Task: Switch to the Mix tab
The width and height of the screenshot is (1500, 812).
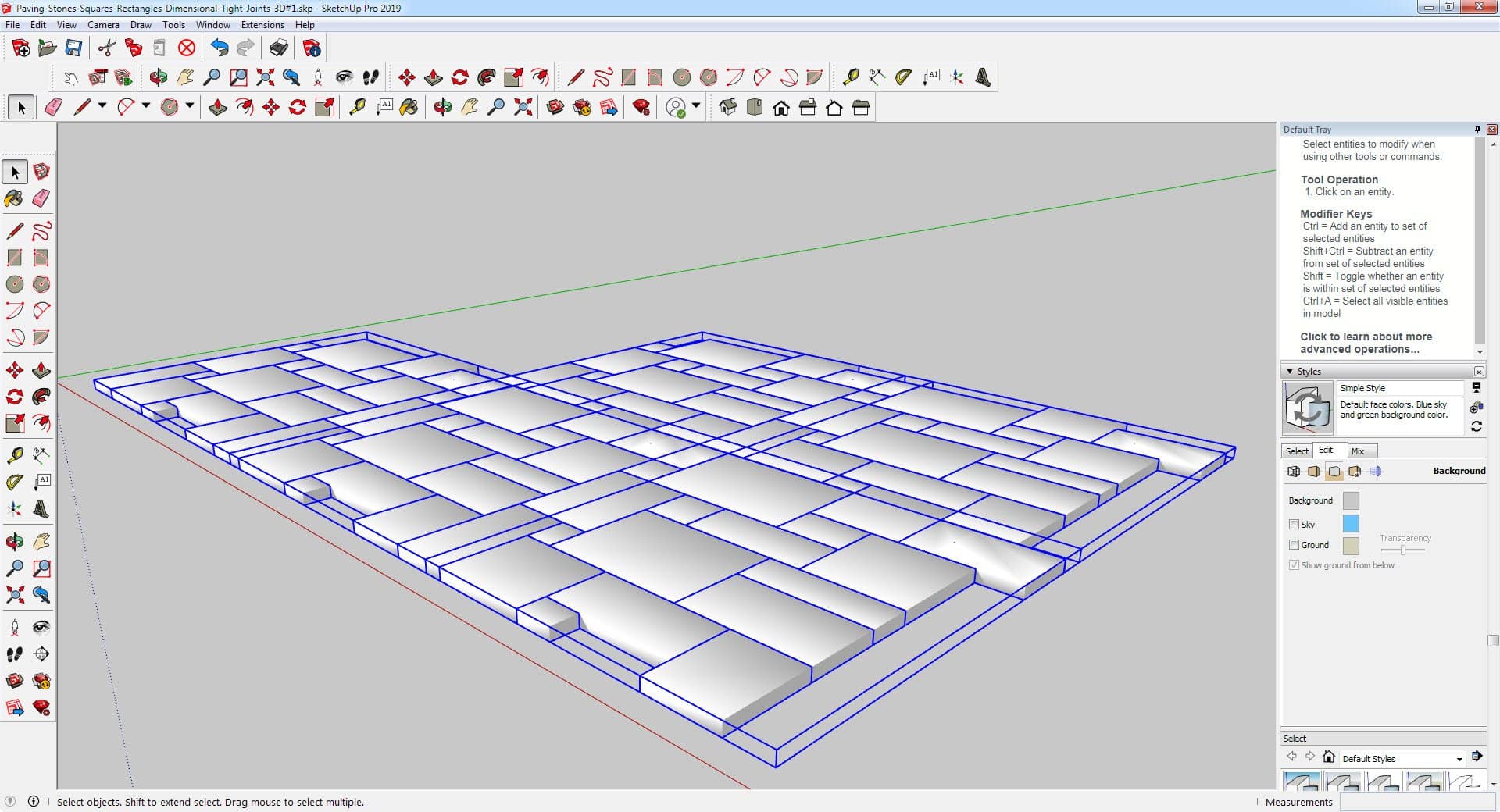Action: pyautogui.click(x=1358, y=451)
